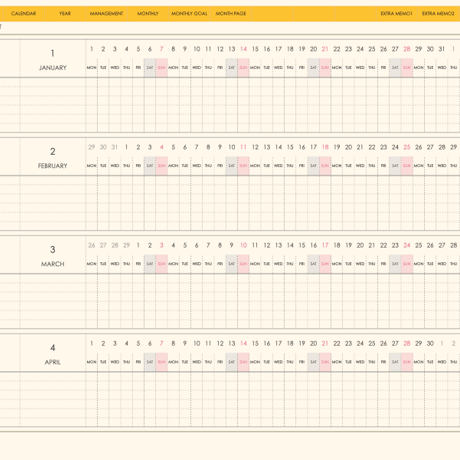
Task: Open the EXTRA MEMO1 tab
Action: coord(396,14)
